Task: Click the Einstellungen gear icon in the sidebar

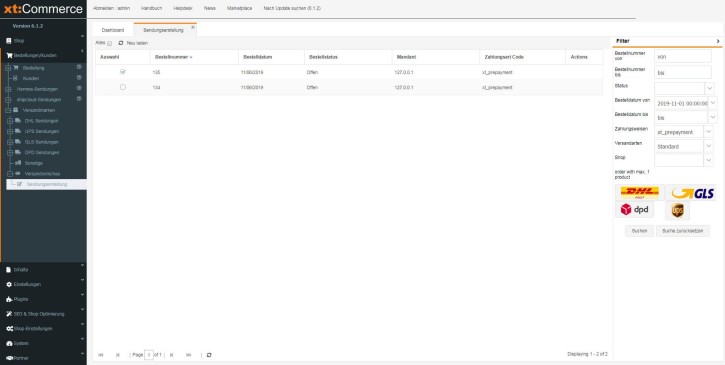Action: point(9,285)
